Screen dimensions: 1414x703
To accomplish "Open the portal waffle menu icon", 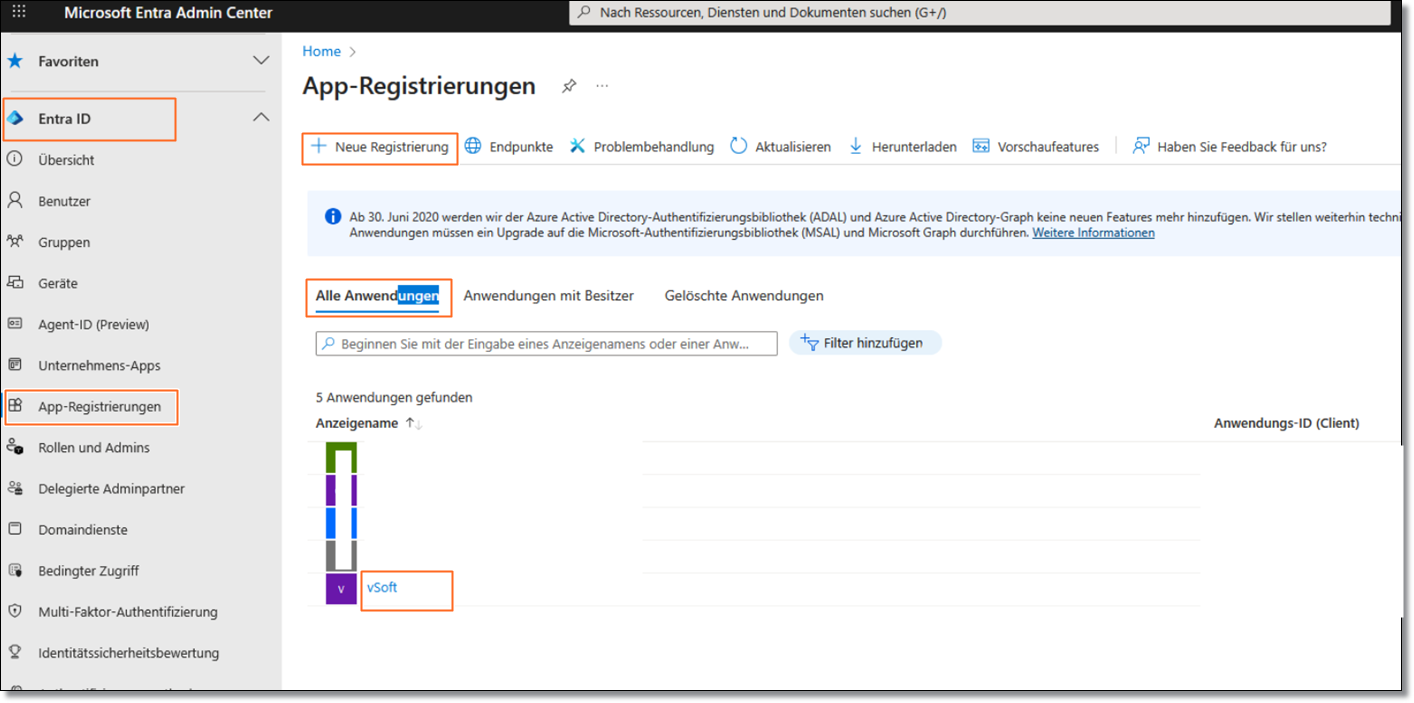I will coord(19,13).
